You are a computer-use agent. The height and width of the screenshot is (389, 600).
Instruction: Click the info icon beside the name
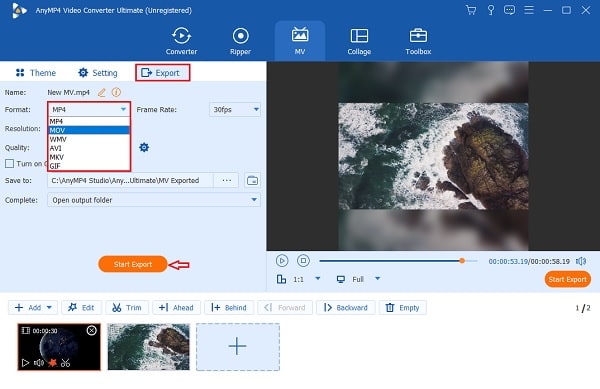click(116, 93)
